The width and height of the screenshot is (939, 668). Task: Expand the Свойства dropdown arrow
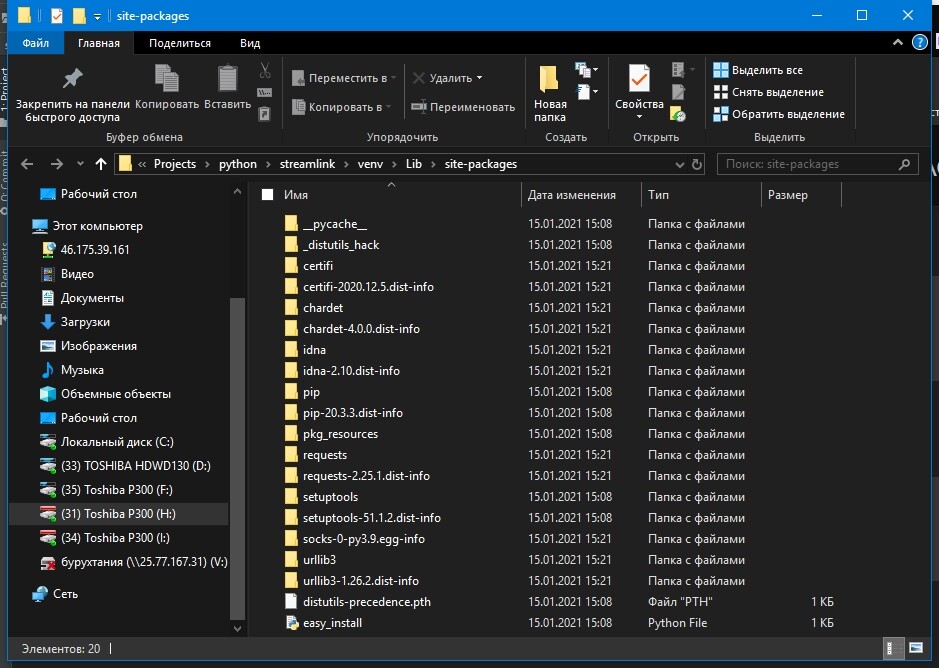click(639, 116)
